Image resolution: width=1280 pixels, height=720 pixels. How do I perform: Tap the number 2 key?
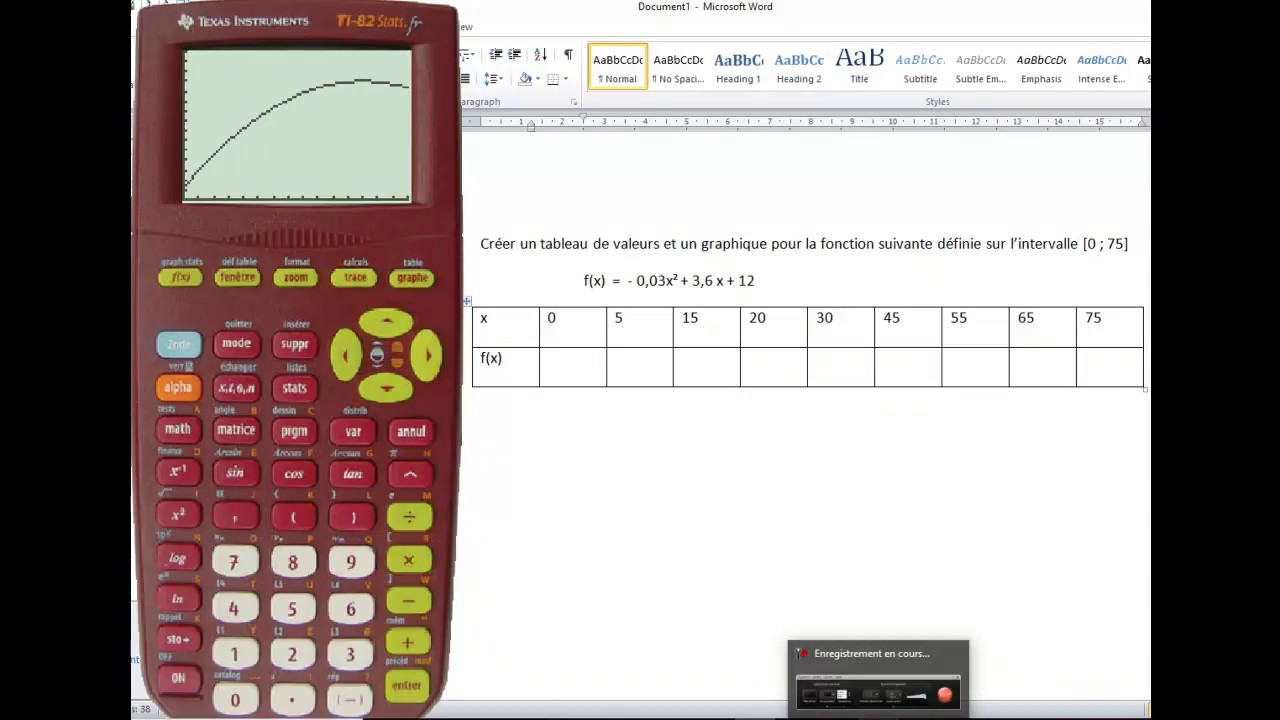coord(292,655)
